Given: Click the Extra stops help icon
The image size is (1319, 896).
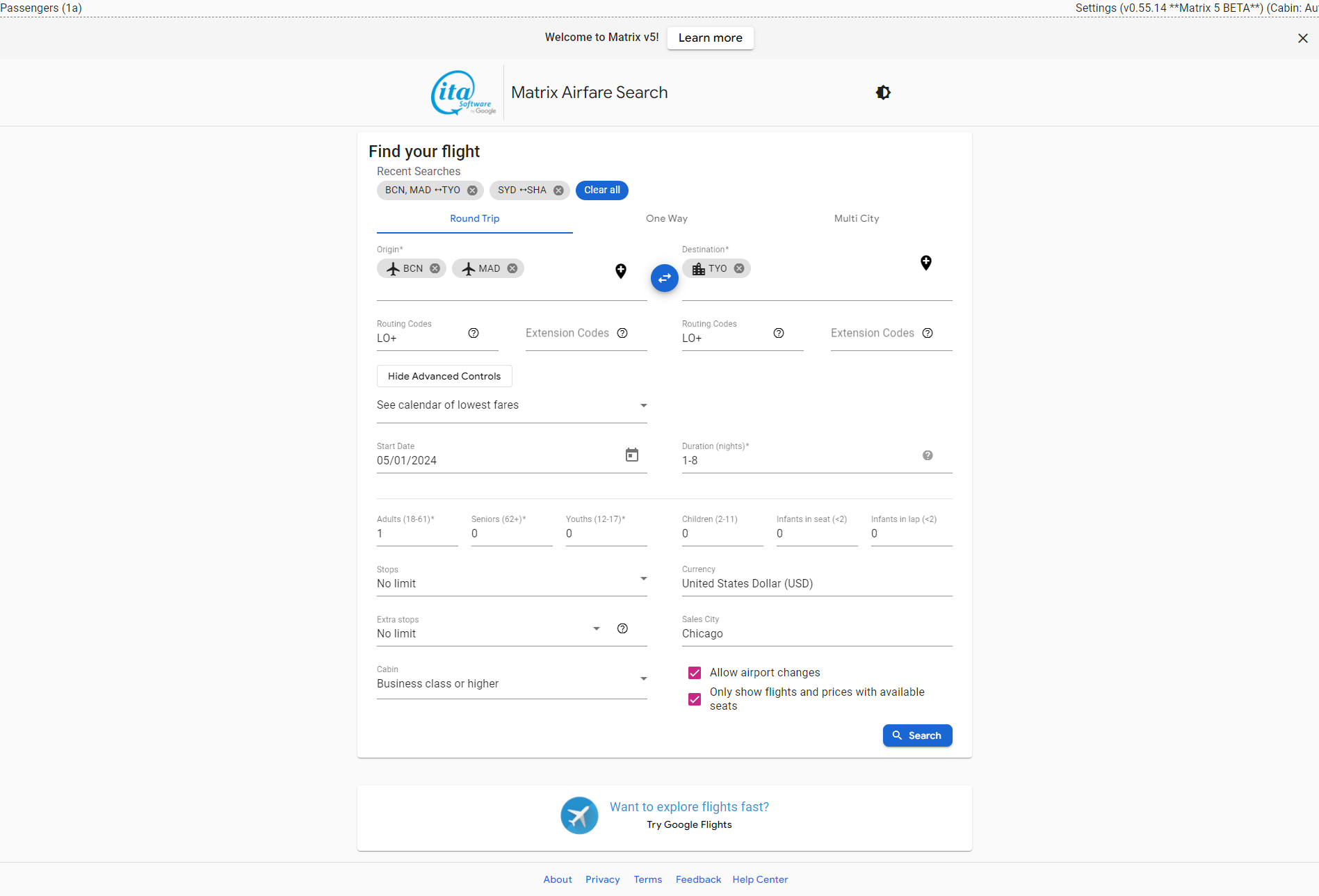Looking at the screenshot, I should [622, 628].
